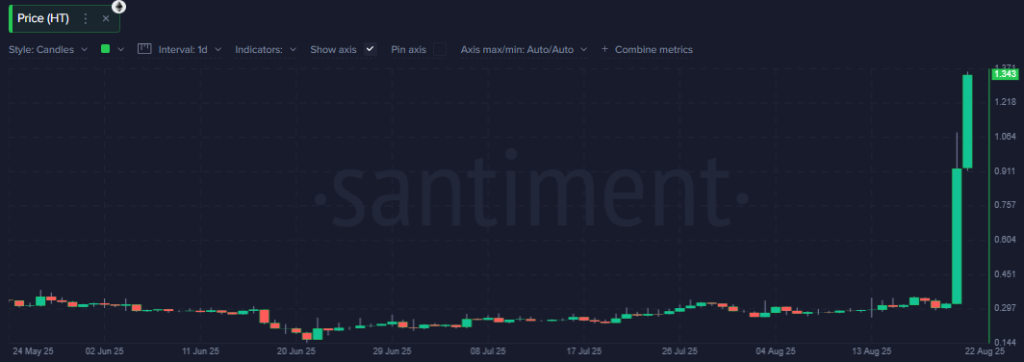Screen dimensions: 1024x362
Task: Click the 1.343 current price label
Action: tap(1004, 74)
